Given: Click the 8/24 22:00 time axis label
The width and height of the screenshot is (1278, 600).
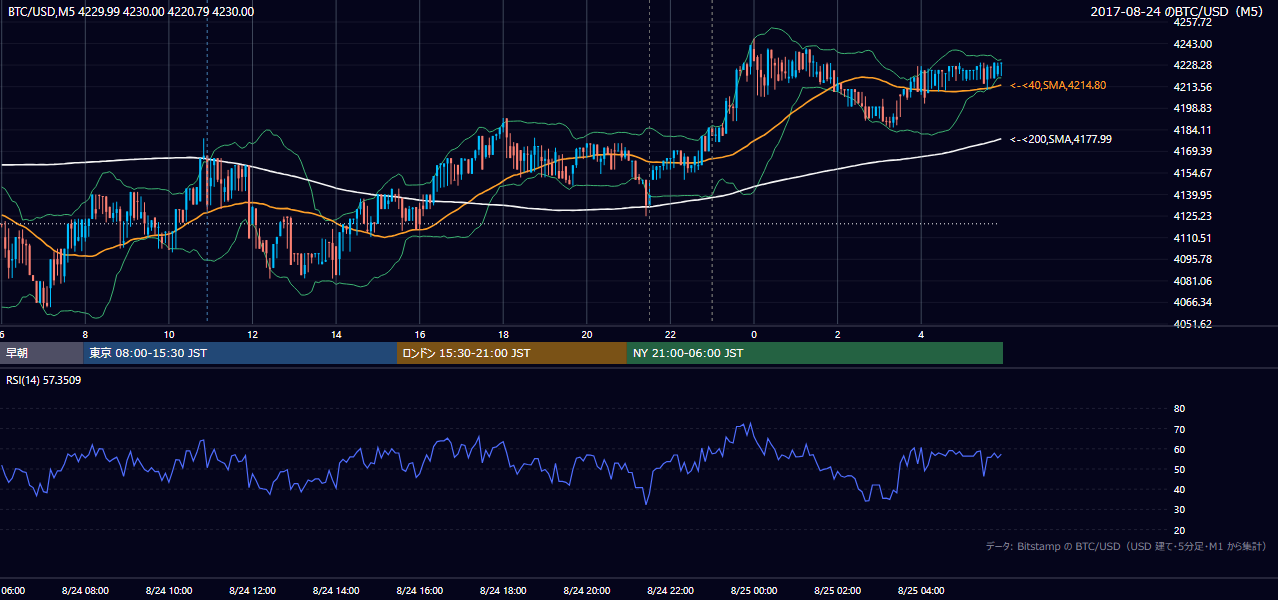Looking at the screenshot, I should [670, 591].
